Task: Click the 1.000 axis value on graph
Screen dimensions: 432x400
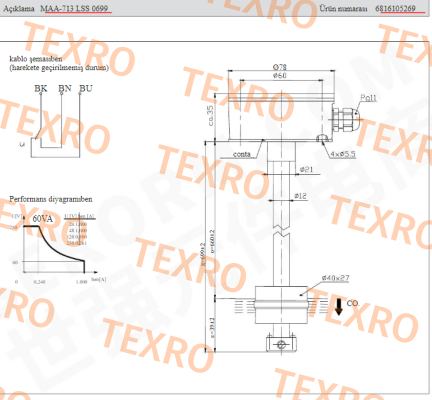Action: click(81, 282)
